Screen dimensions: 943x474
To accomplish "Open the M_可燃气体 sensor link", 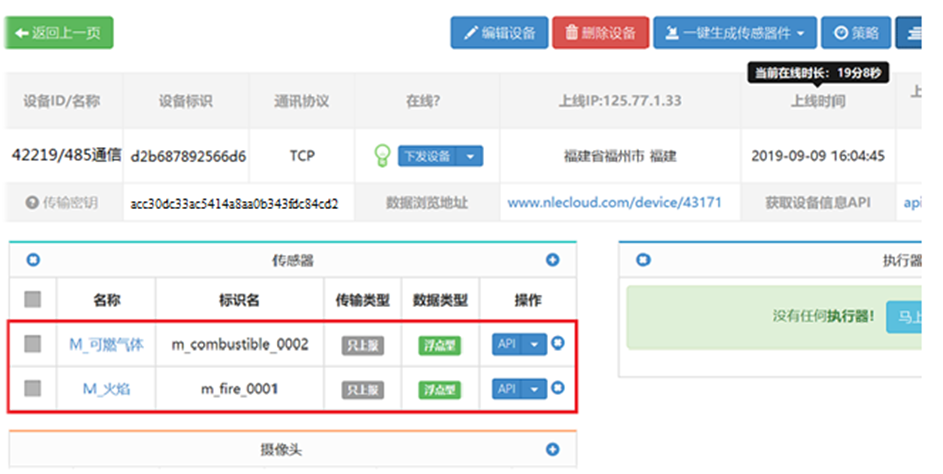I will 106,345.
